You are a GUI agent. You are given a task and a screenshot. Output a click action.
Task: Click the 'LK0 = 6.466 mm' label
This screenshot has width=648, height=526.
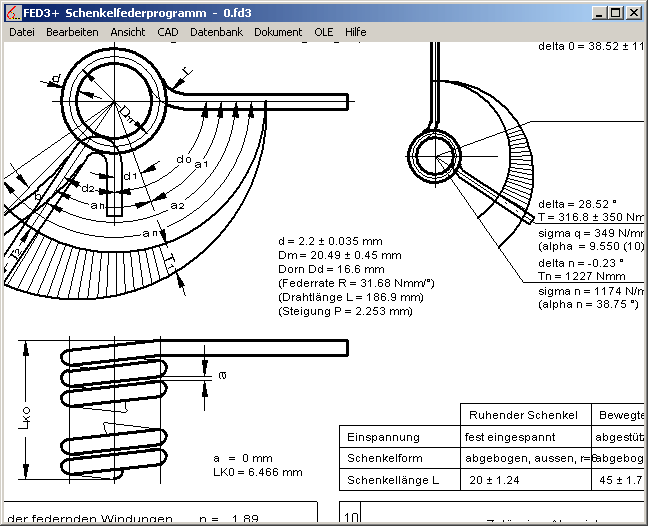tap(254, 470)
